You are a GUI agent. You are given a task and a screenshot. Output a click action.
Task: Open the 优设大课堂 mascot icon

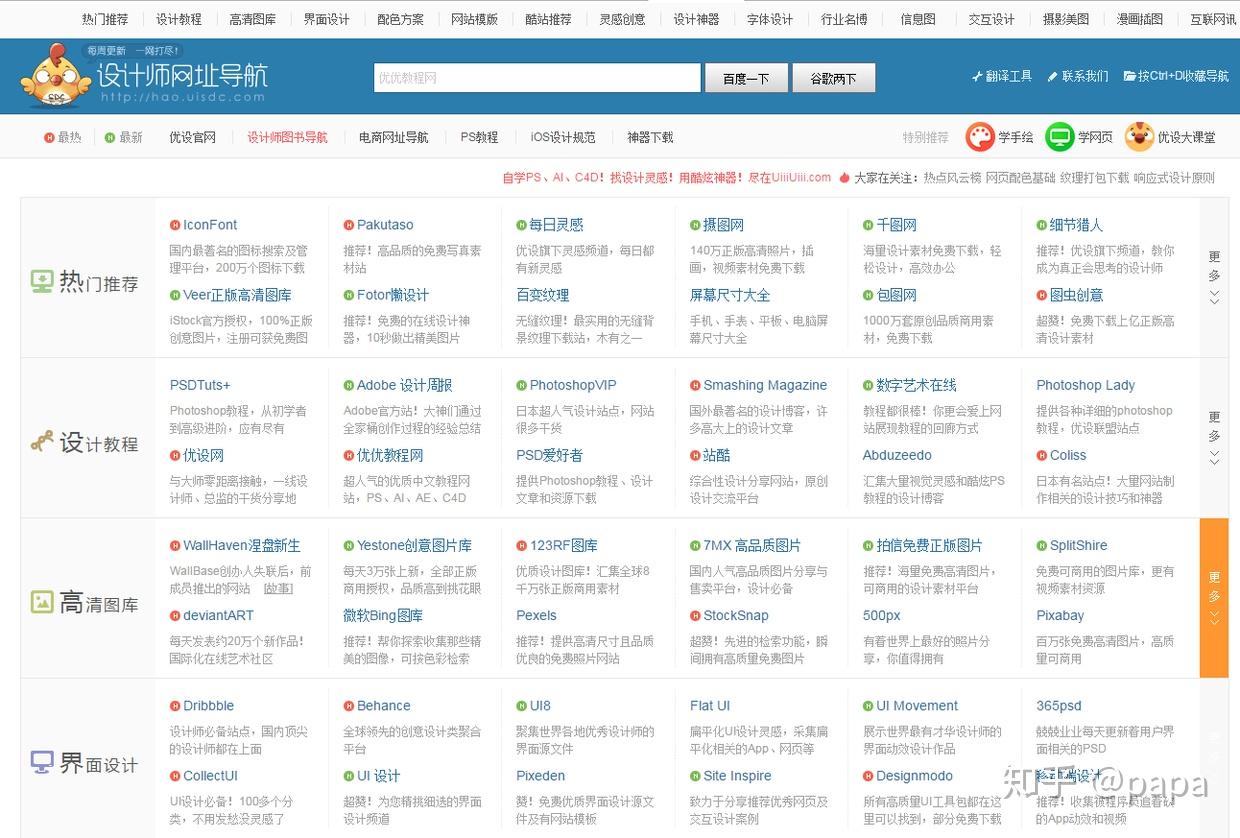[x=1139, y=137]
